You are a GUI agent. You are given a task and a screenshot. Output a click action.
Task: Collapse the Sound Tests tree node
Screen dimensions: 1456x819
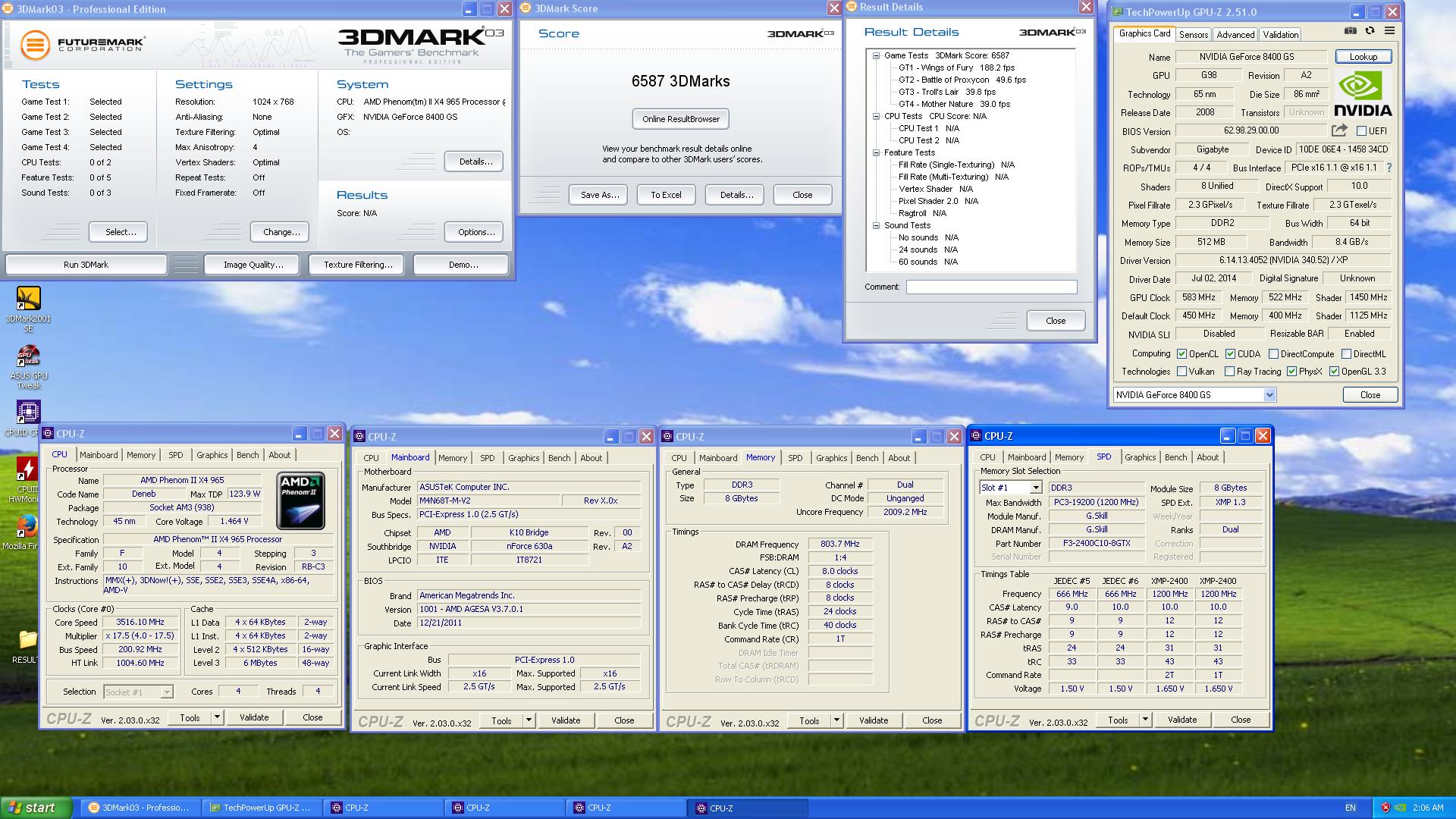click(876, 225)
